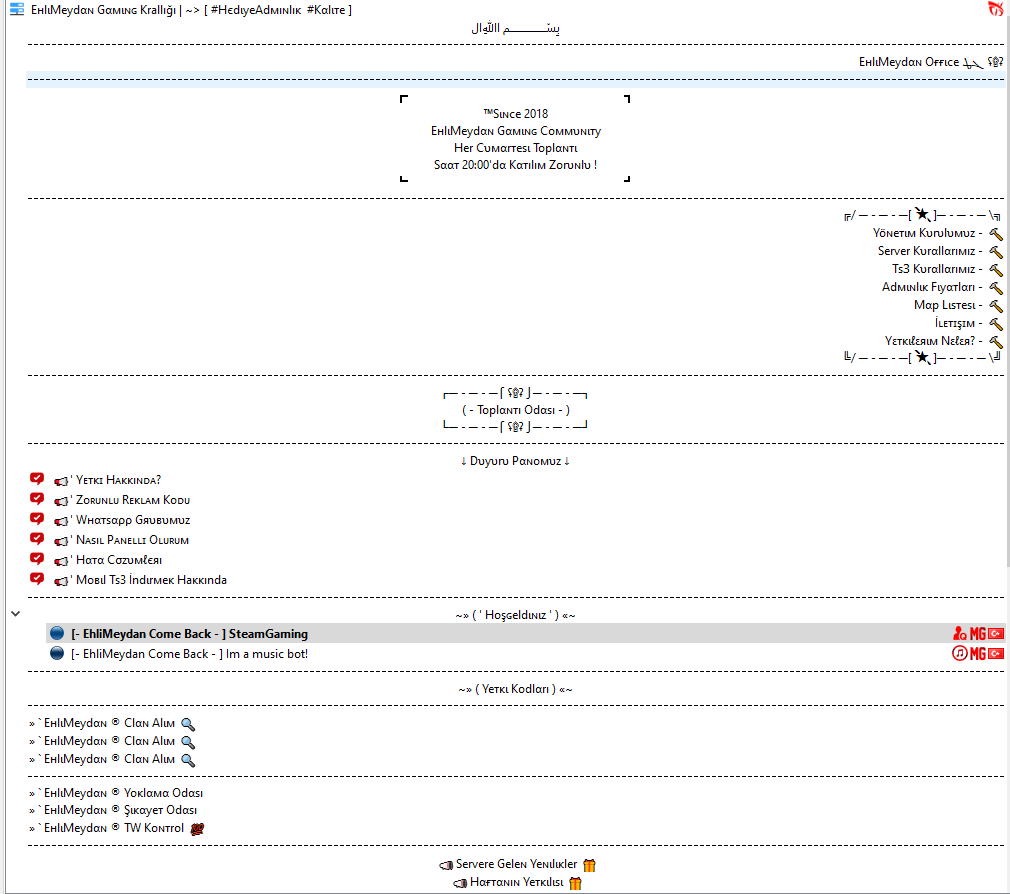
Task: Collapse the Hoşgeldiniz channel with its chevron
Action: (15, 614)
